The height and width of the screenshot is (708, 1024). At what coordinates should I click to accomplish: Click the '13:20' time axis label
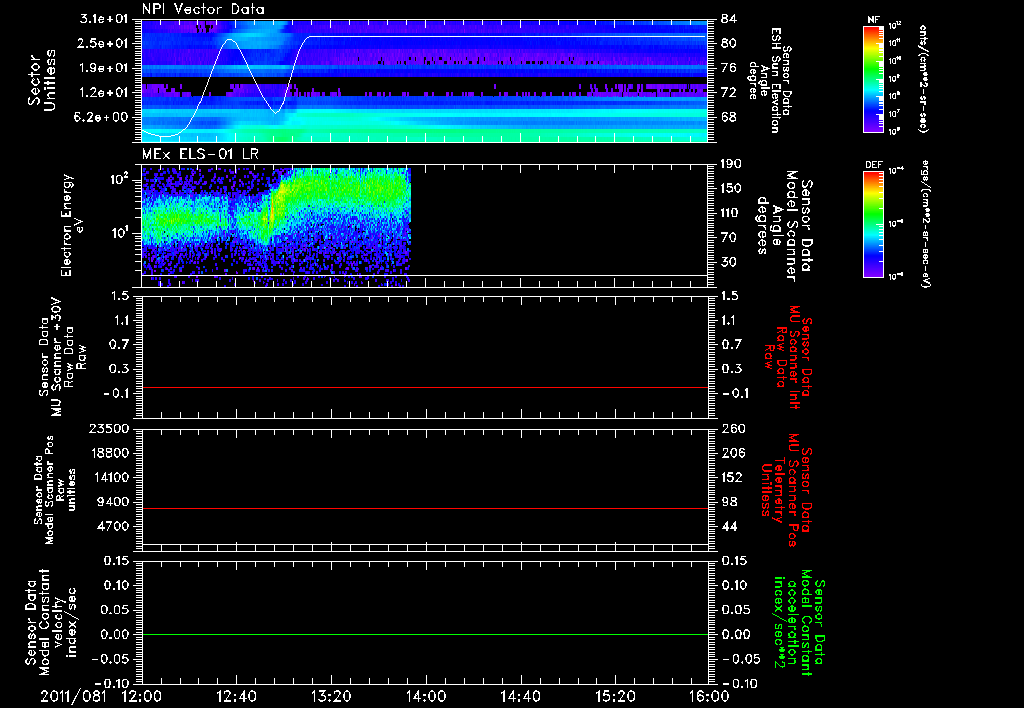click(331, 696)
